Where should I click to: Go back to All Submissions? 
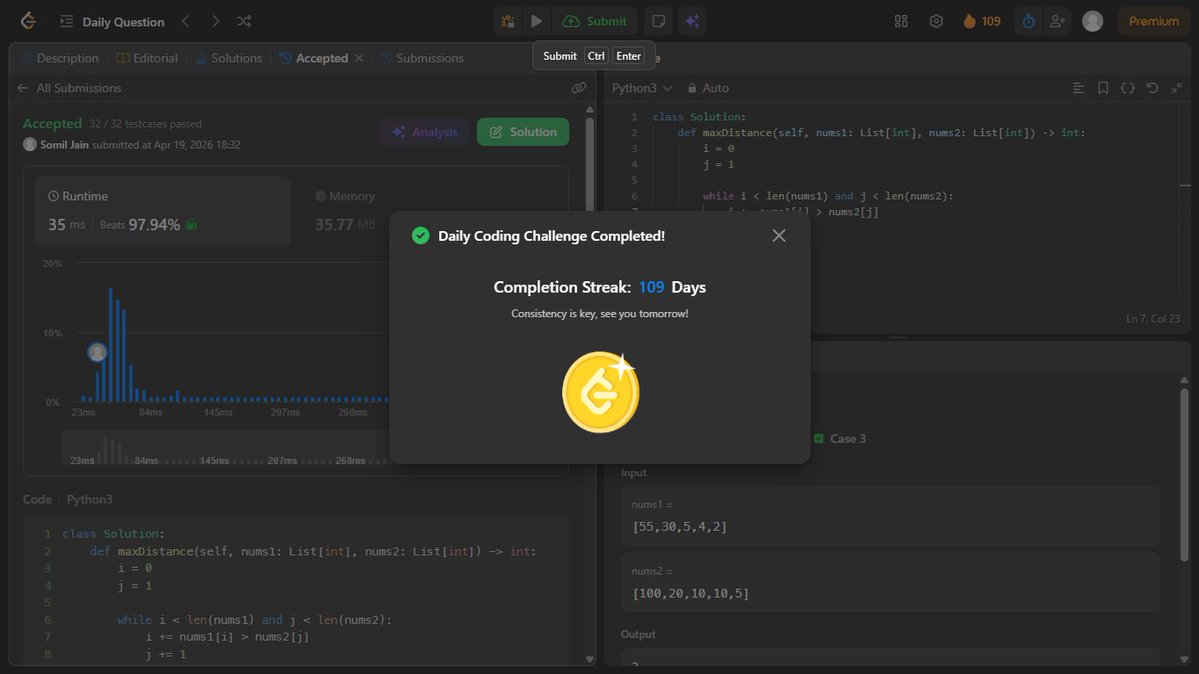70,88
